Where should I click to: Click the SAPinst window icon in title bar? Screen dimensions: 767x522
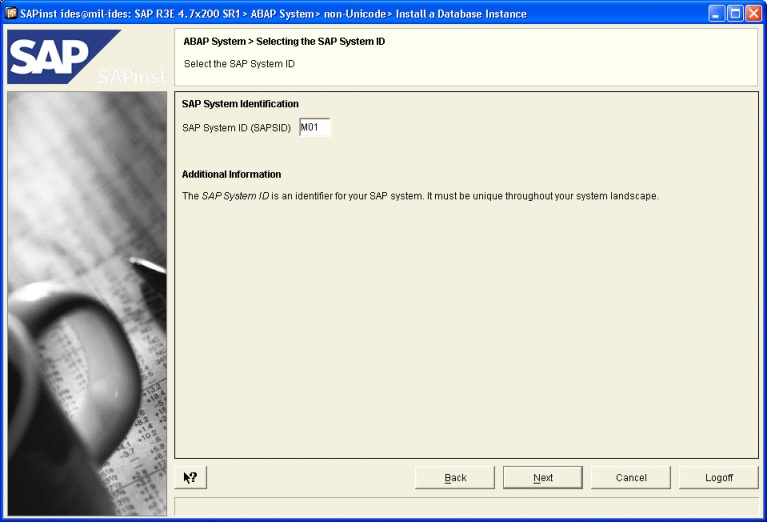coord(11,13)
